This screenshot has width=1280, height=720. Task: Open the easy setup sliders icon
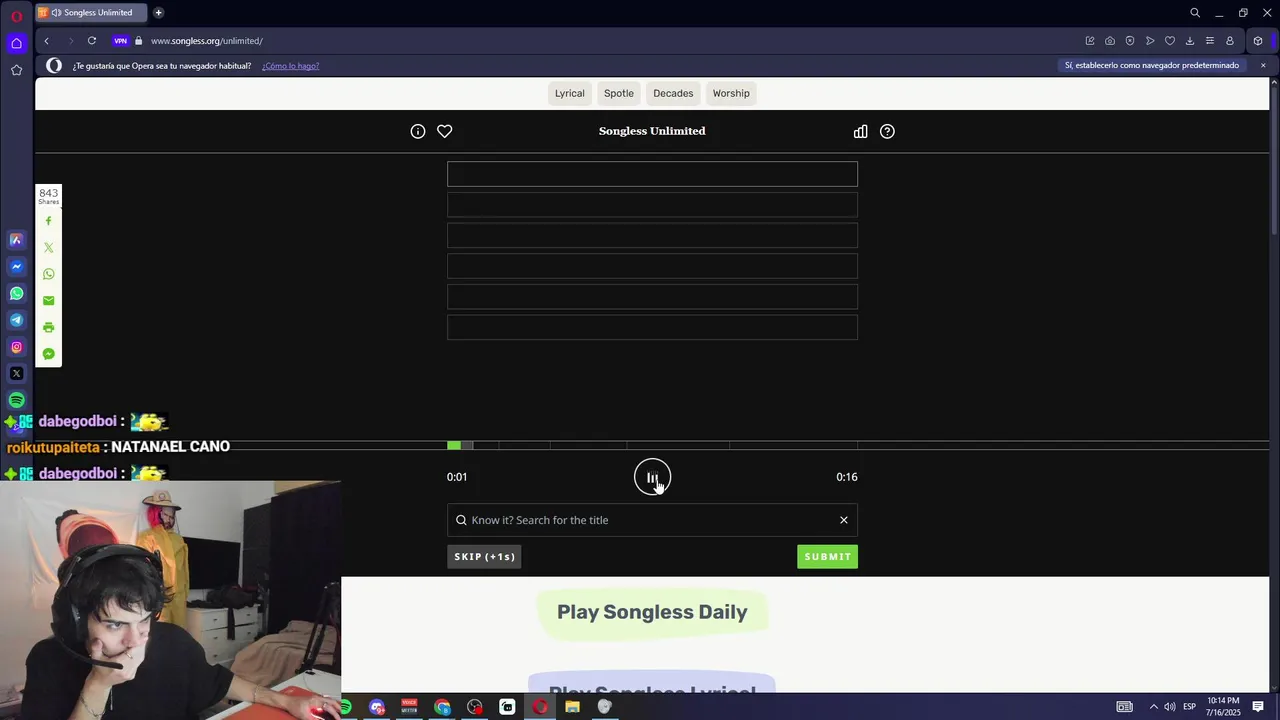pyautogui.click(x=1210, y=41)
